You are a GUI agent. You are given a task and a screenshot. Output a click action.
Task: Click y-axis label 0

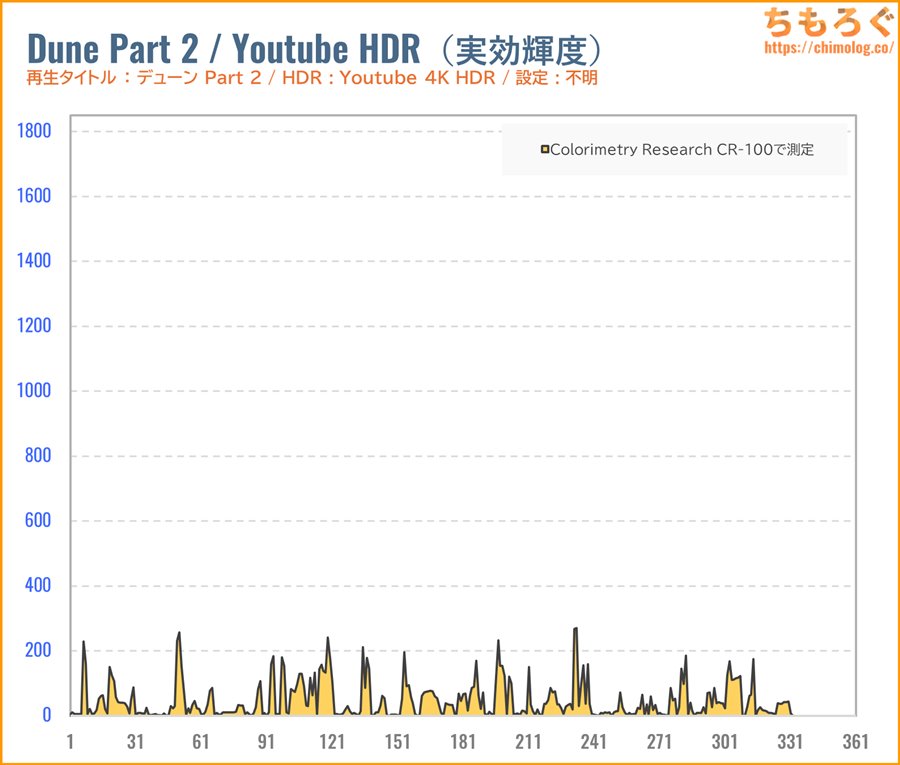pyautogui.click(x=46, y=714)
